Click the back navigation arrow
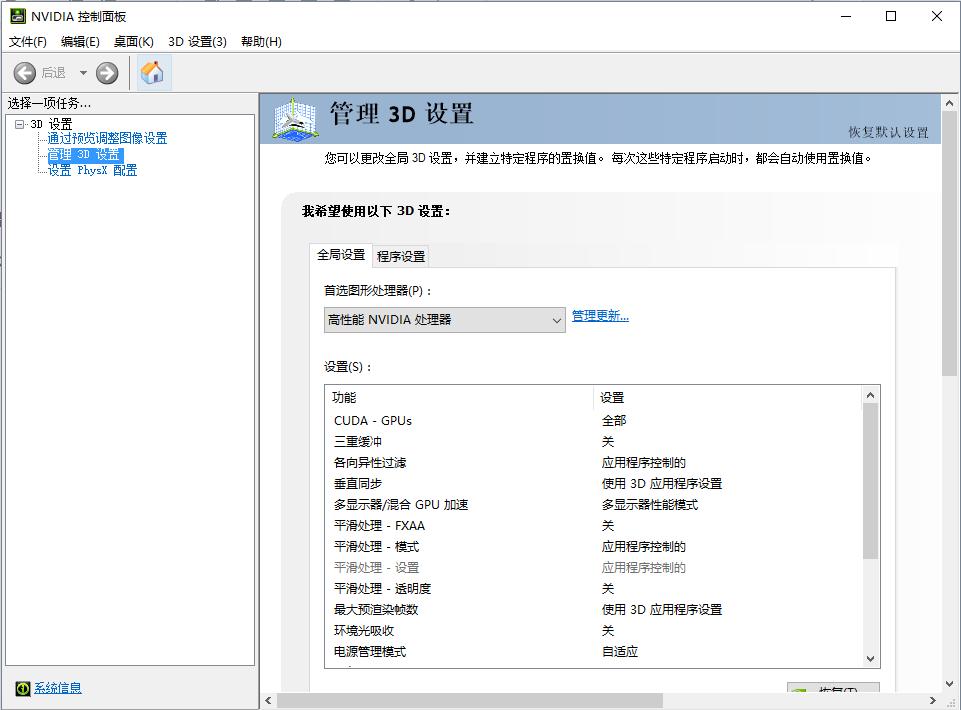The height and width of the screenshot is (710, 961). tap(24, 72)
